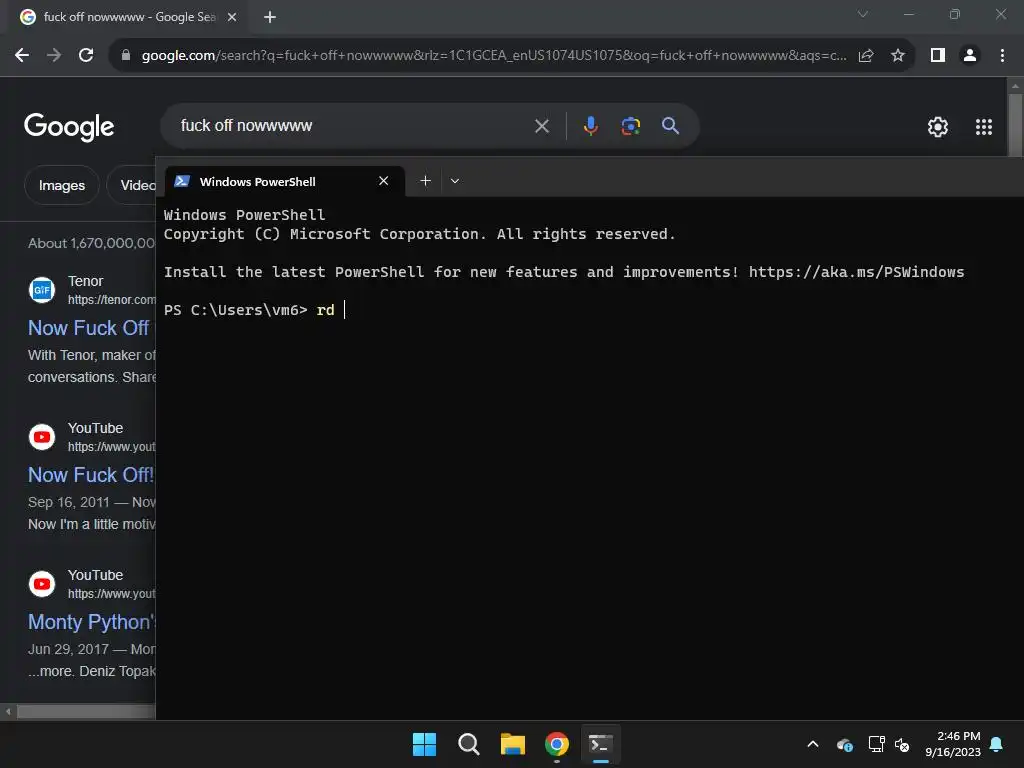Reload the Google search page
The height and width of the screenshot is (768, 1024).
point(86,56)
